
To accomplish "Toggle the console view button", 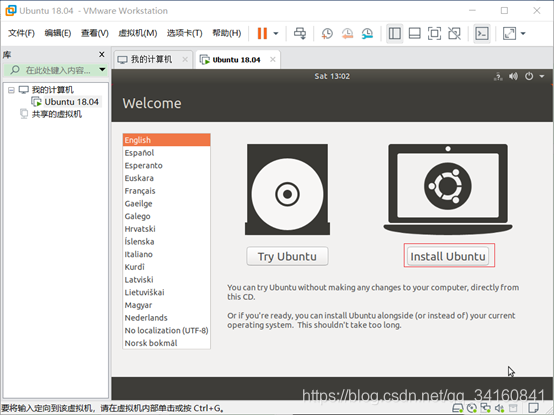I will tap(482, 34).
